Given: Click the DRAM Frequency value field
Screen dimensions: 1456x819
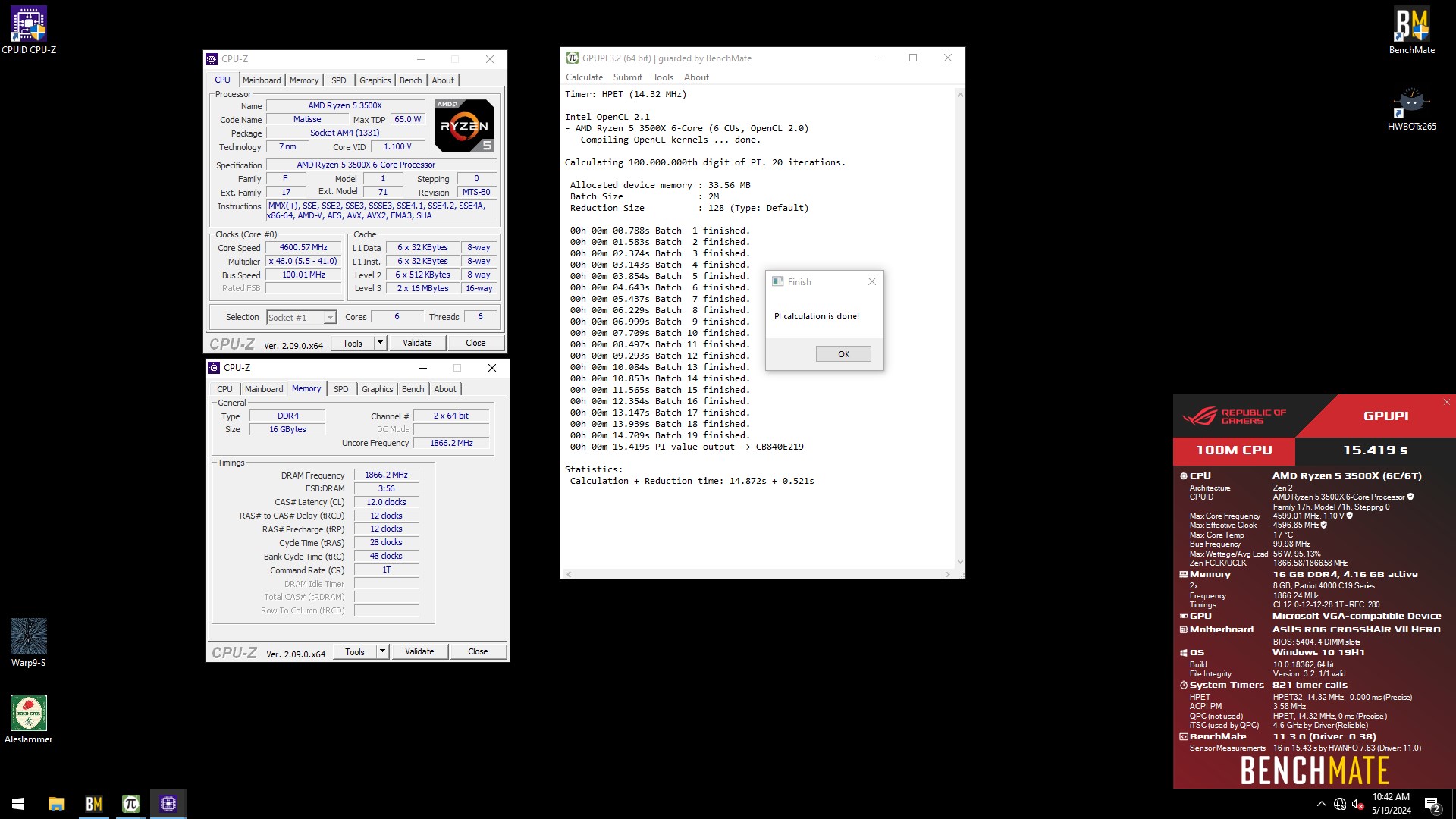Looking at the screenshot, I should tap(386, 475).
